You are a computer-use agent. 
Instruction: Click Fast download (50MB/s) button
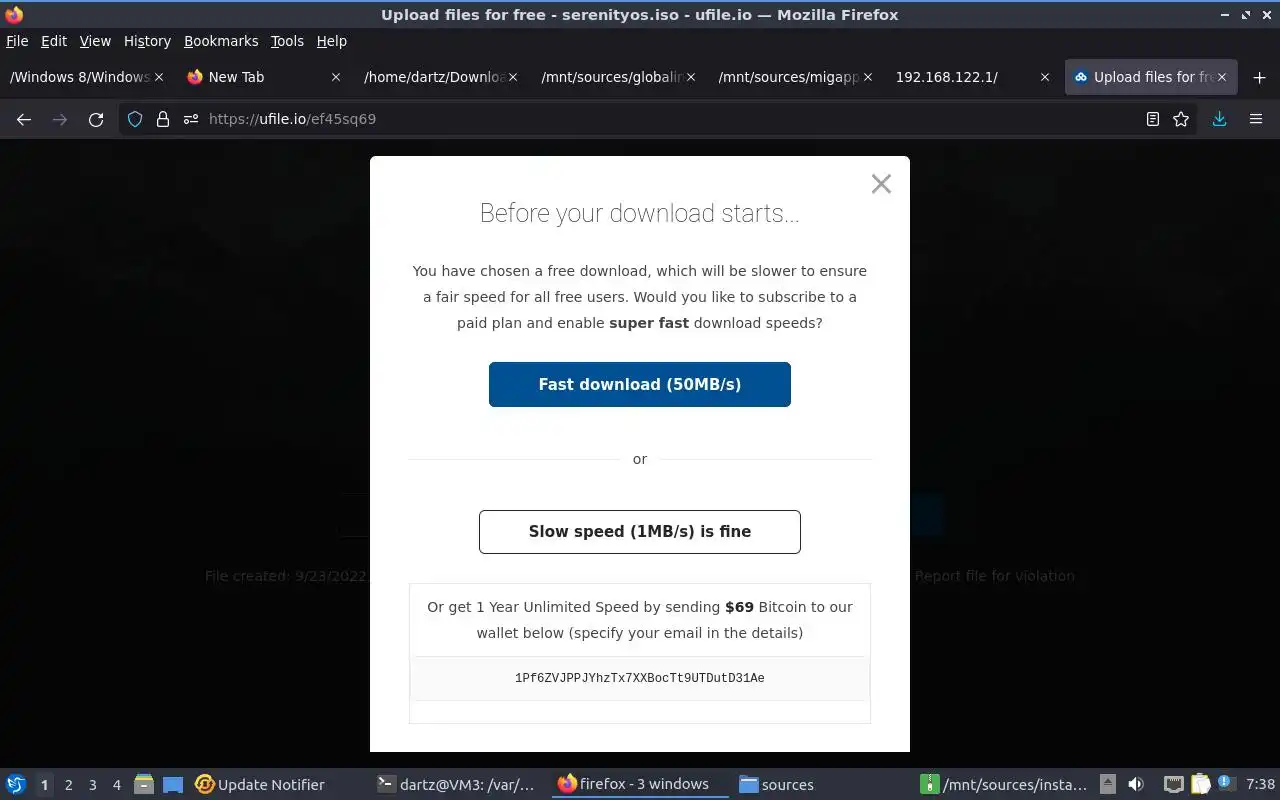click(x=640, y=384)
